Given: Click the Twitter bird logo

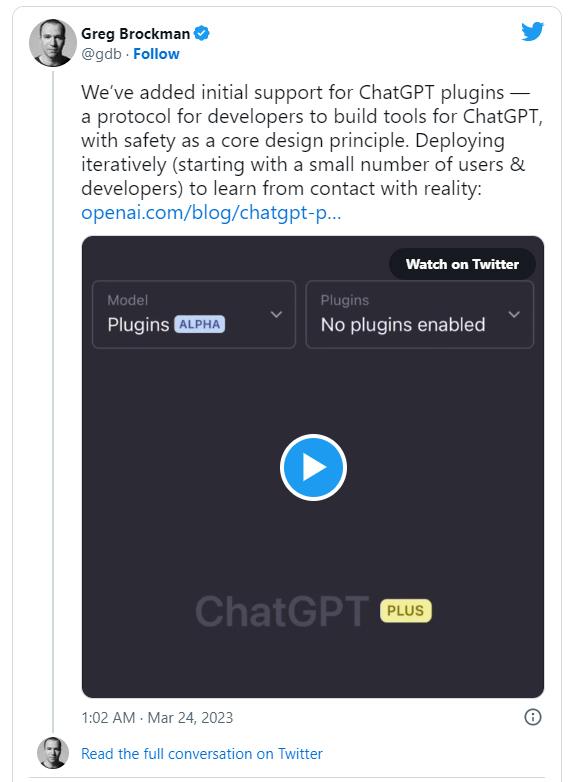Looking at the screenshot, I should [x=532, y=31].
